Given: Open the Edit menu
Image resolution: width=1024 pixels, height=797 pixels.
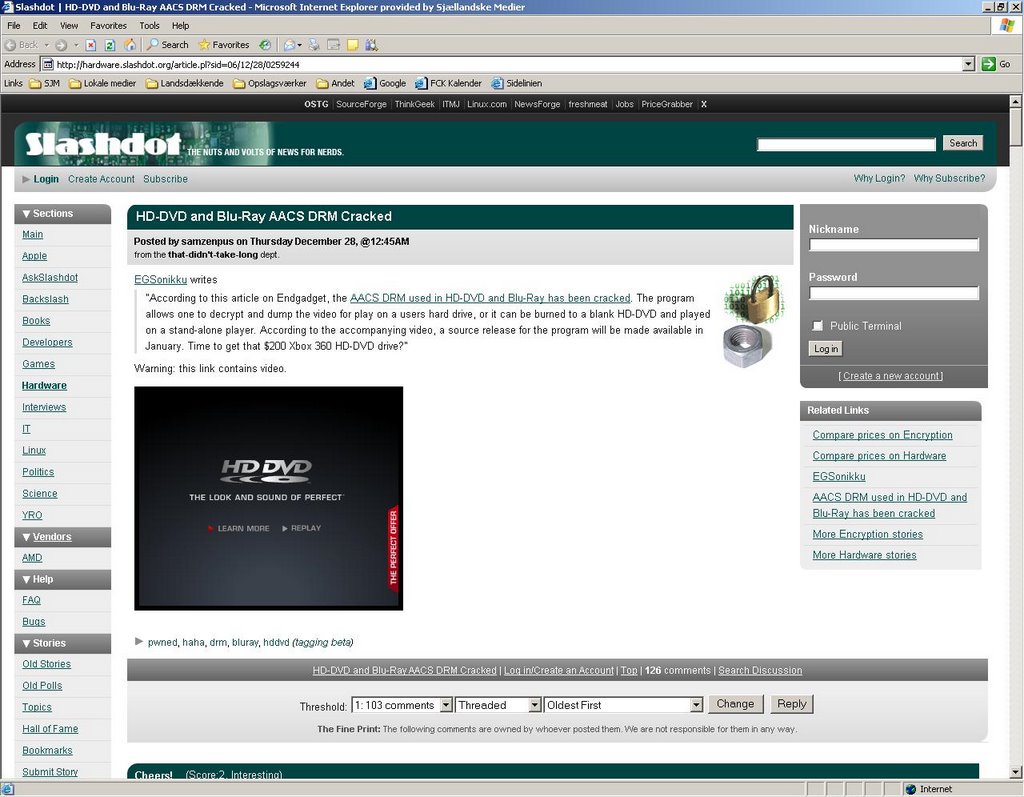Looking at the screenshot, I should (40, 25).
